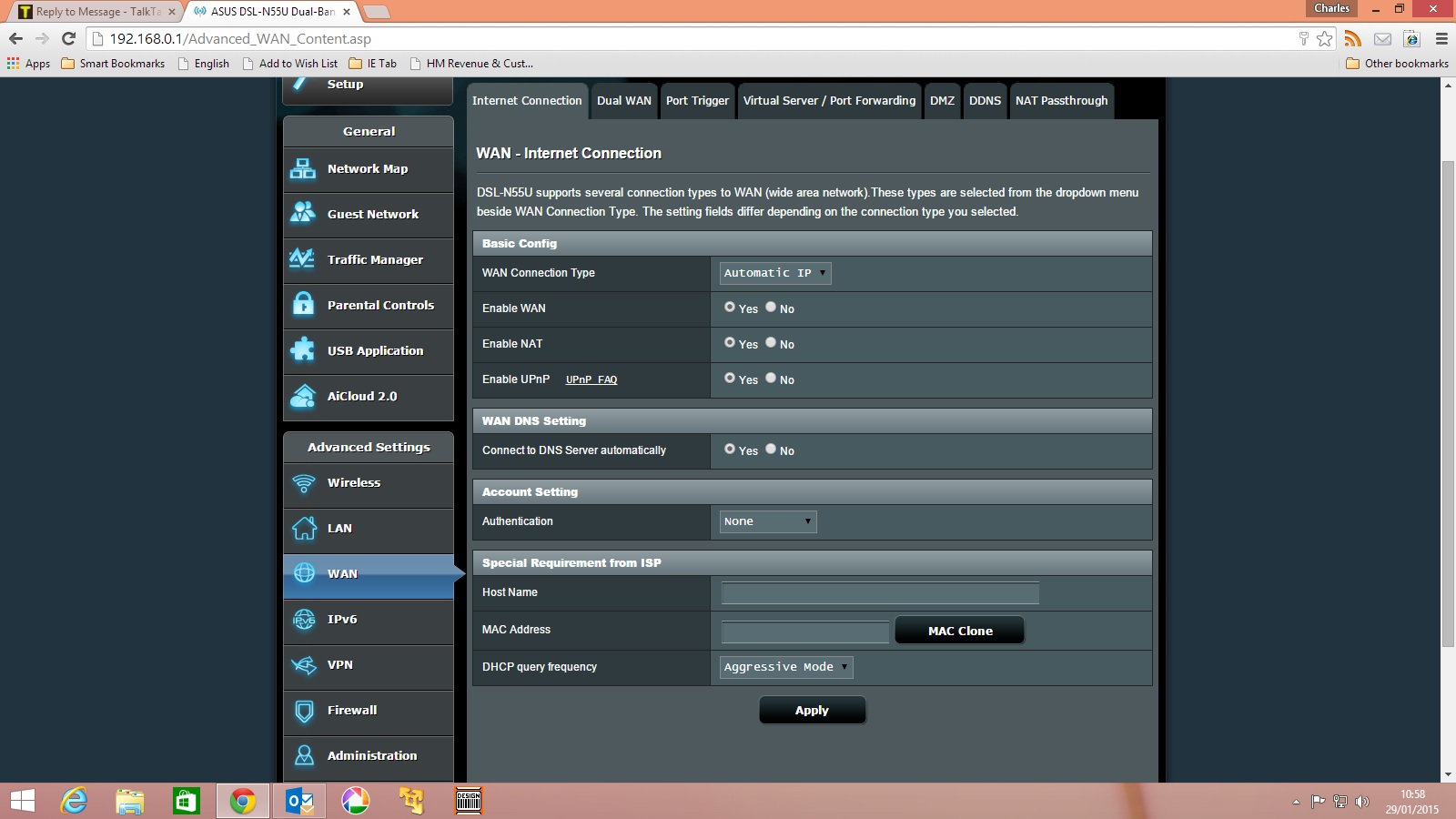Open the IPv6 configuration page

pos(343,620)
